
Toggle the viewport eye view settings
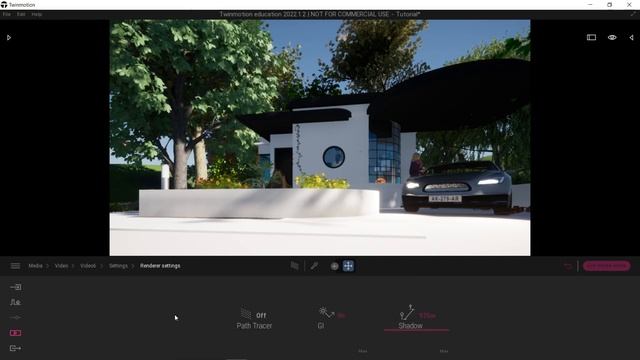tap(612, 38)
